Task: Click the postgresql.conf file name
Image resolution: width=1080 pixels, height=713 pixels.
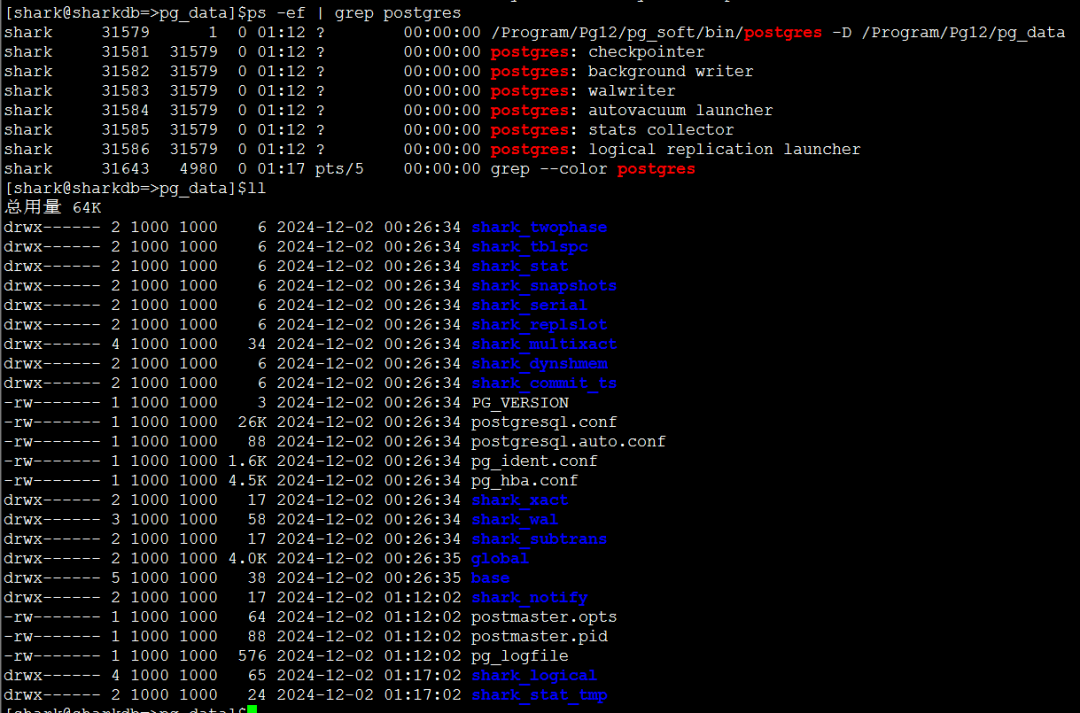Action: (x=543, y=422)
